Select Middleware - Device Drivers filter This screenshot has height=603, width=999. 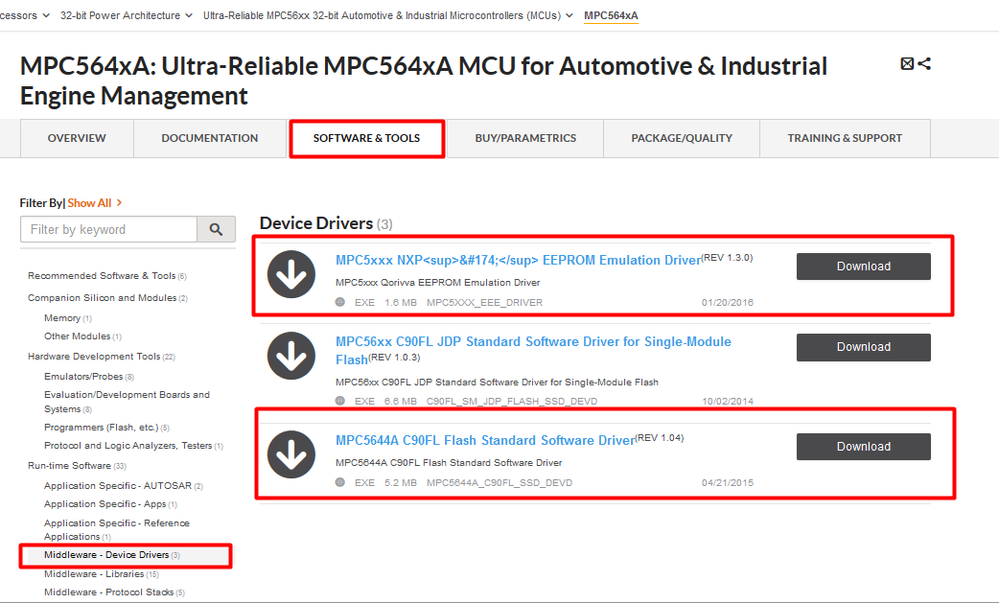[106, 555]
